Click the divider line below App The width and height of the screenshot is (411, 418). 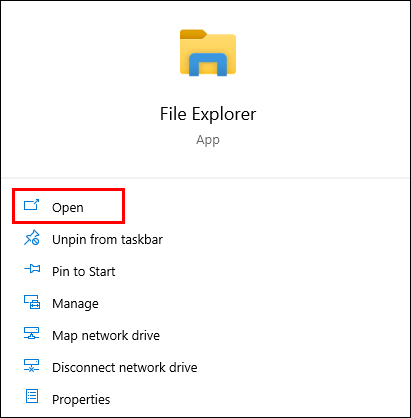point(205,178)
